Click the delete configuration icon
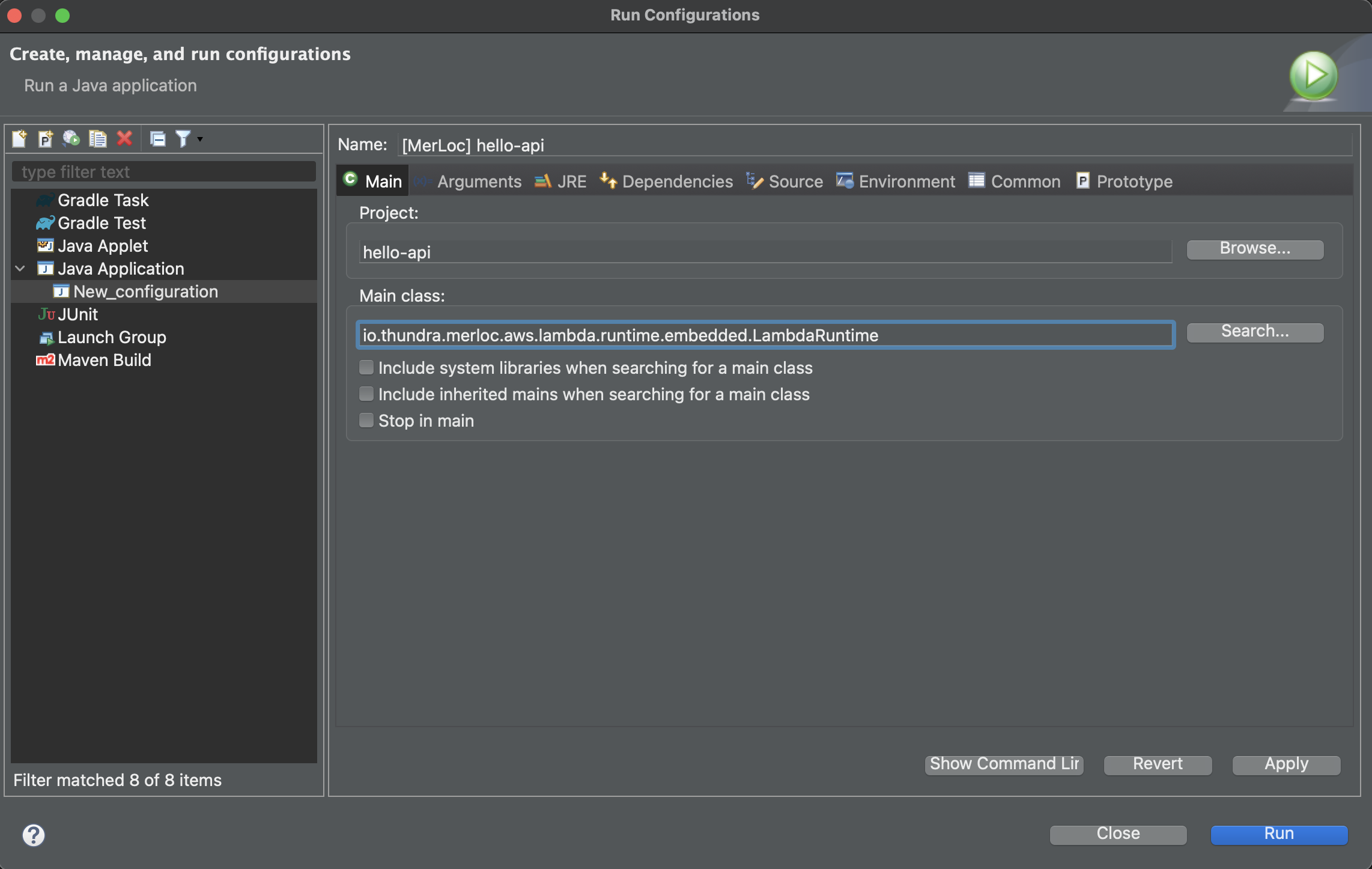 tap(125, 138)
